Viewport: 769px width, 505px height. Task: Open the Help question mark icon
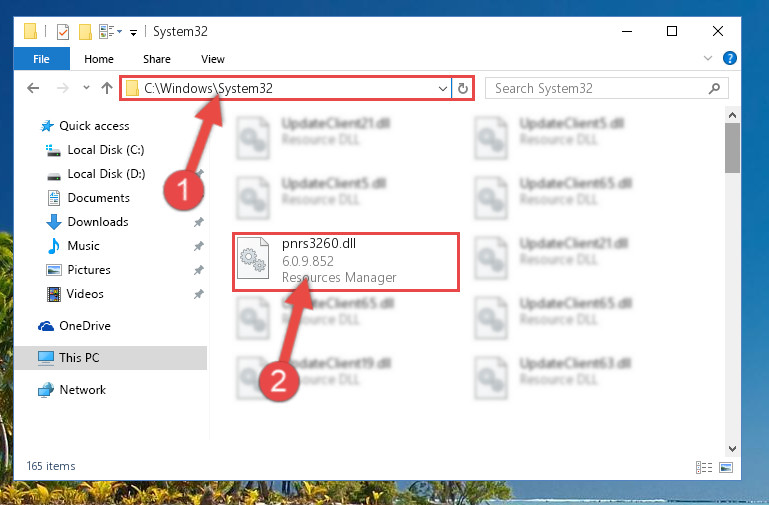[x=729, y=58]
